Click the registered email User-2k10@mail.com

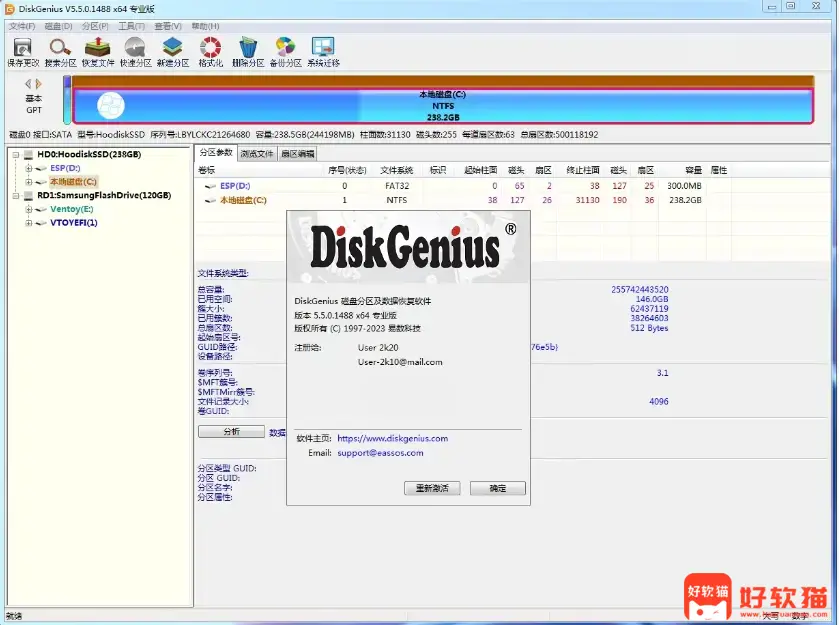pyautogui.click(x=400, y=362)
